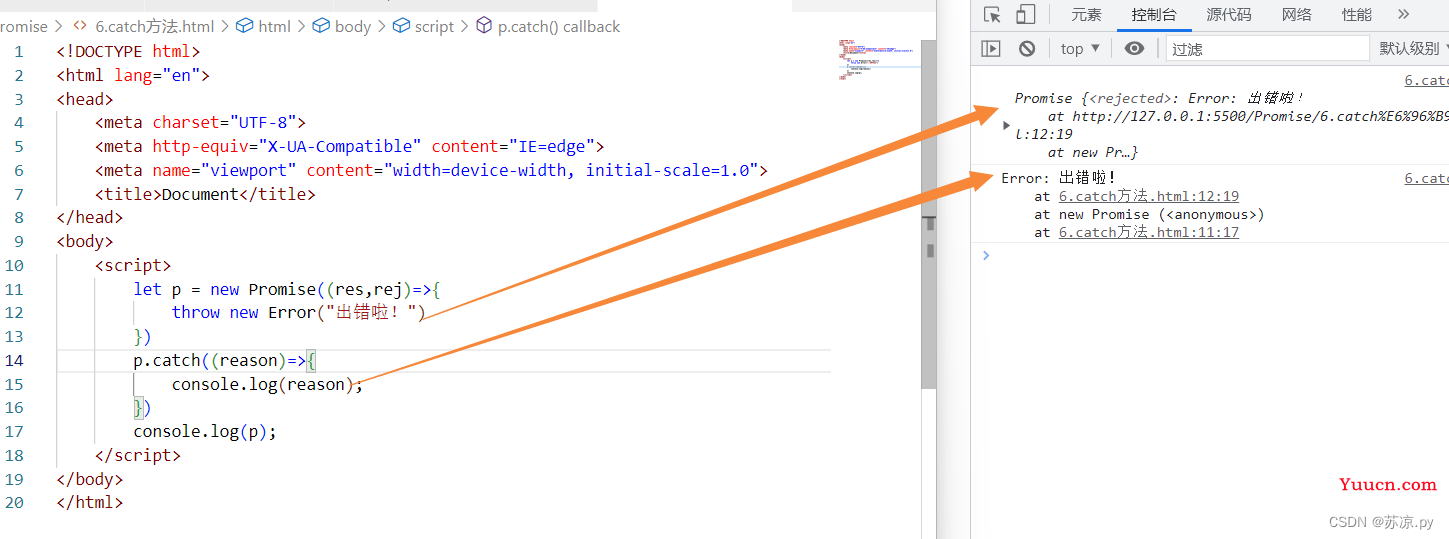This screenshot has width=1449, height=539.
Task: Click the throw new Error code line
Action: [x=299, y=312]
